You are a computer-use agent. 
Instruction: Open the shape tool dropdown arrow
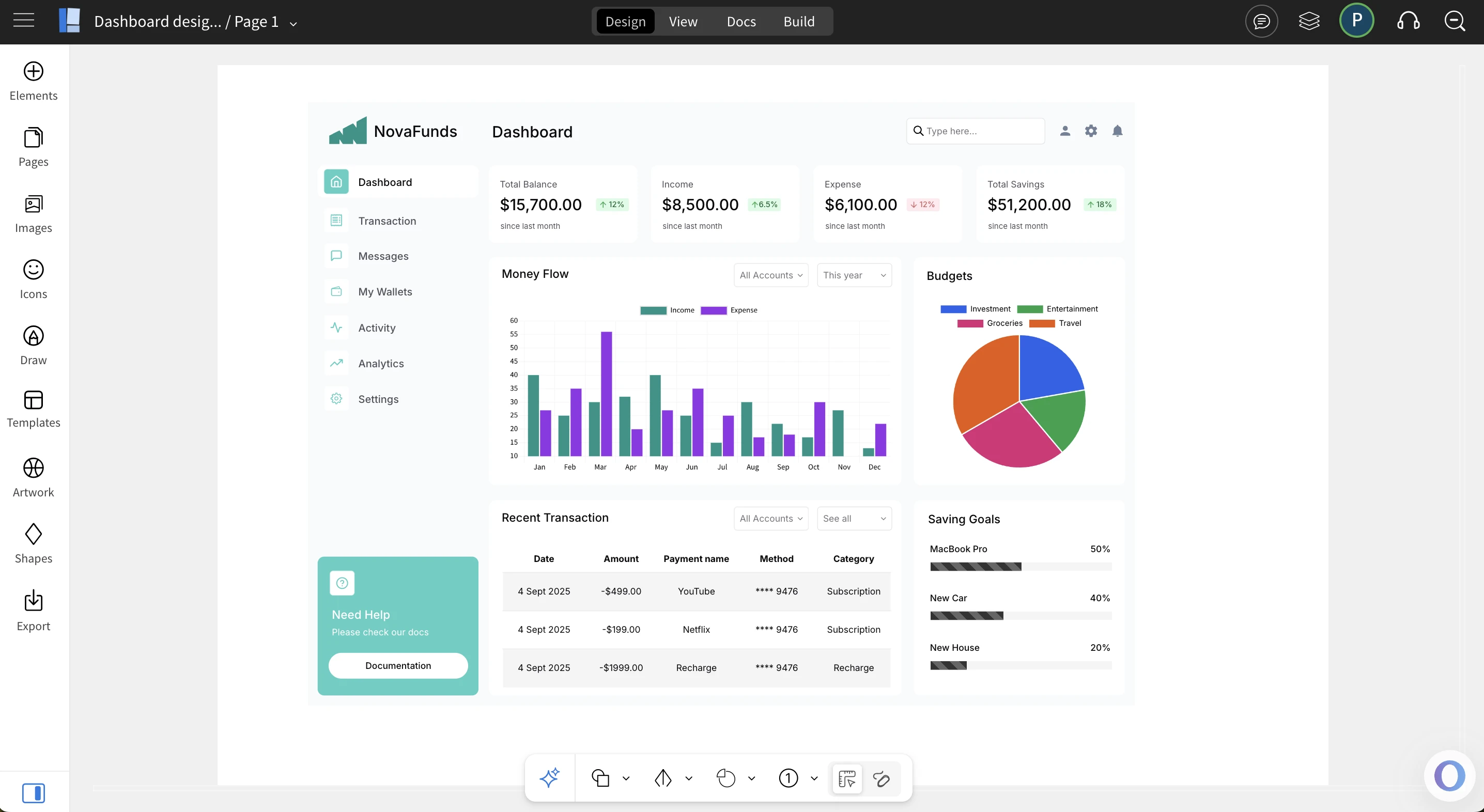pos(627,778)
